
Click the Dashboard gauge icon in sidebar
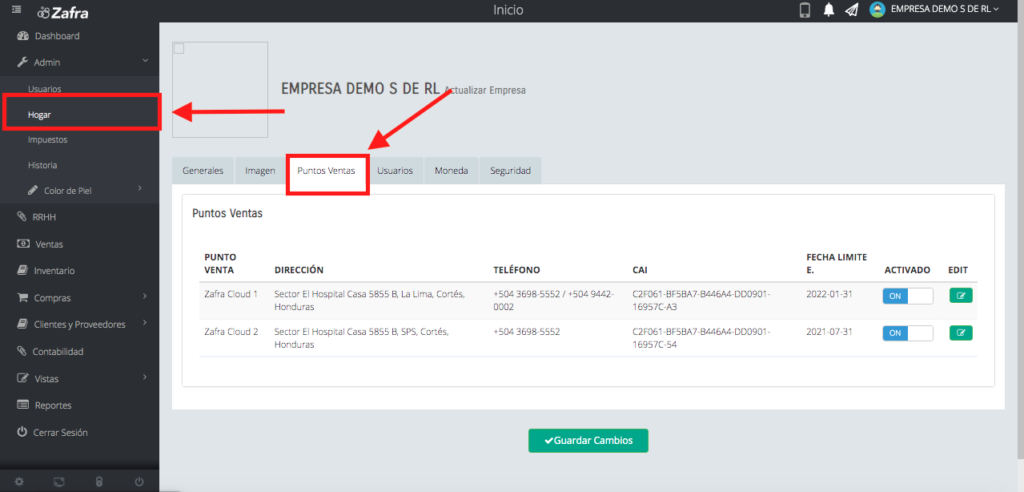click(x=23, y=36)
